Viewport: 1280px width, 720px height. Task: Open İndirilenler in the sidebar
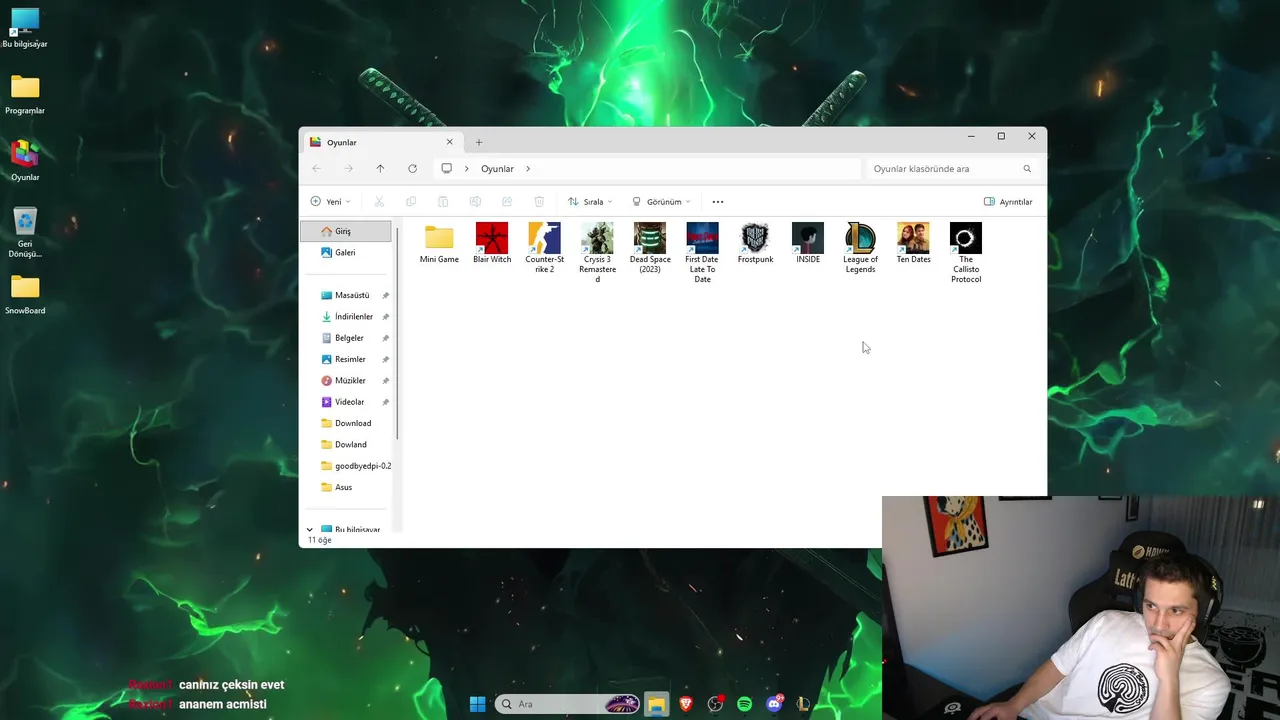click(x=346, y=316)
